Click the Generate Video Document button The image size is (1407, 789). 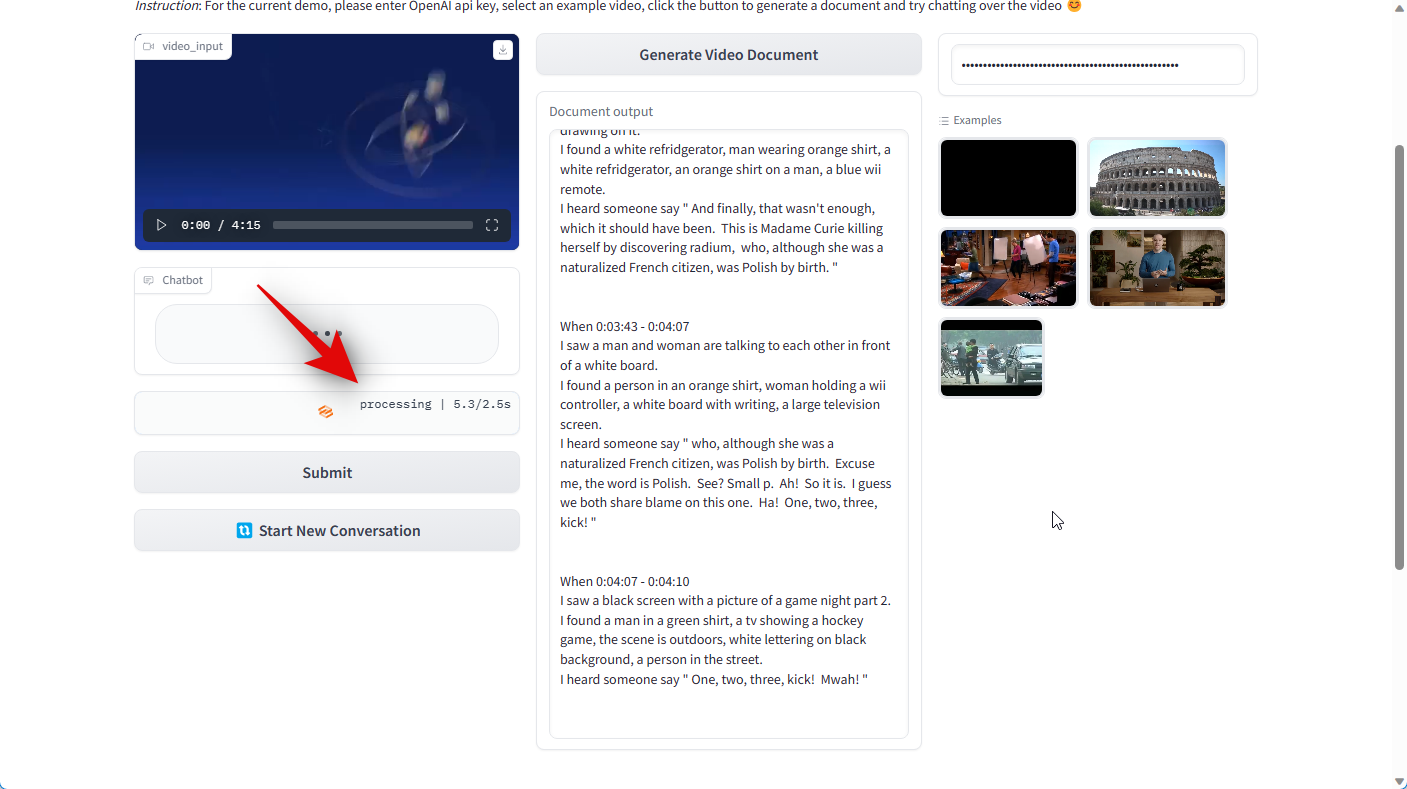(x=729, y=55)
